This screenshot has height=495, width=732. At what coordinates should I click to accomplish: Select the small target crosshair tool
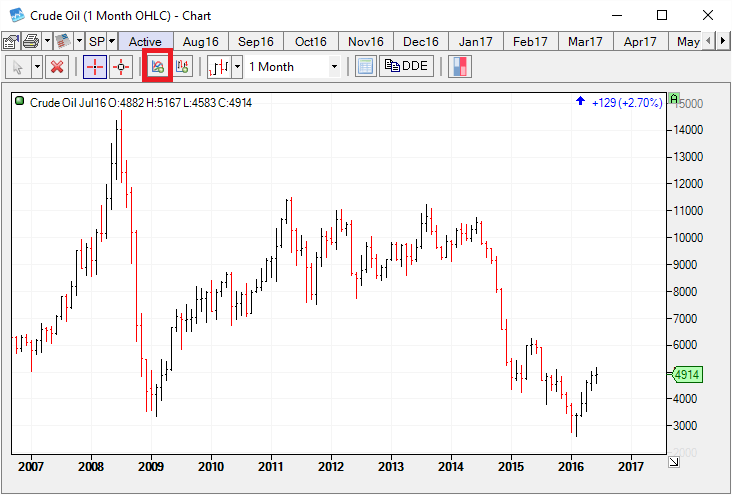121,67
